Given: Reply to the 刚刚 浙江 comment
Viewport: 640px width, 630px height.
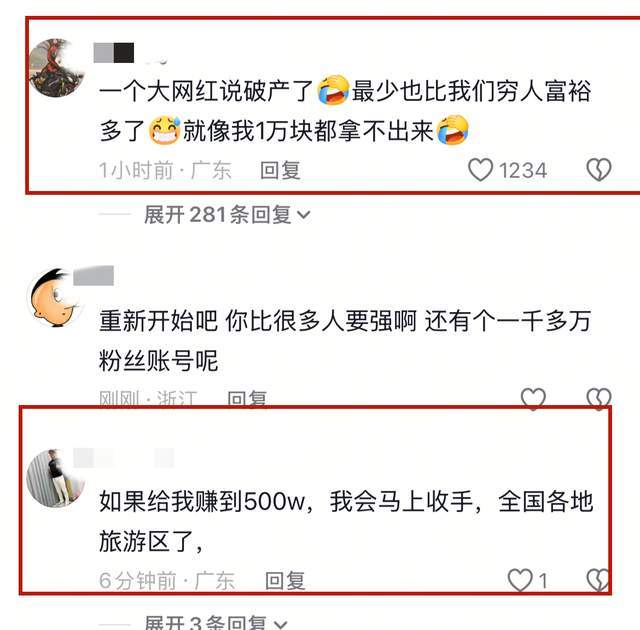Looking at the screenshot, I should 247,398.
